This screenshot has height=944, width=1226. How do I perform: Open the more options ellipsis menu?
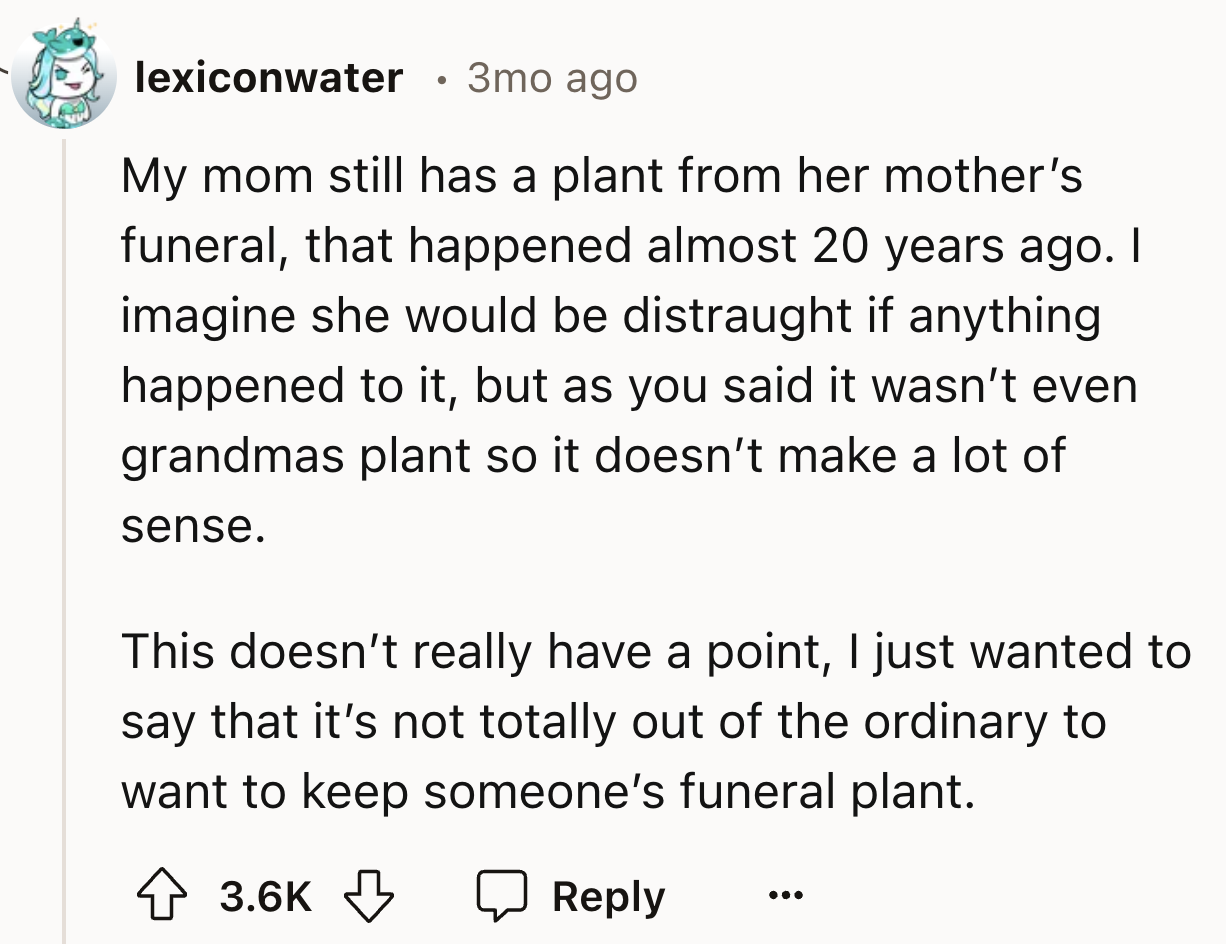point(786,896)
